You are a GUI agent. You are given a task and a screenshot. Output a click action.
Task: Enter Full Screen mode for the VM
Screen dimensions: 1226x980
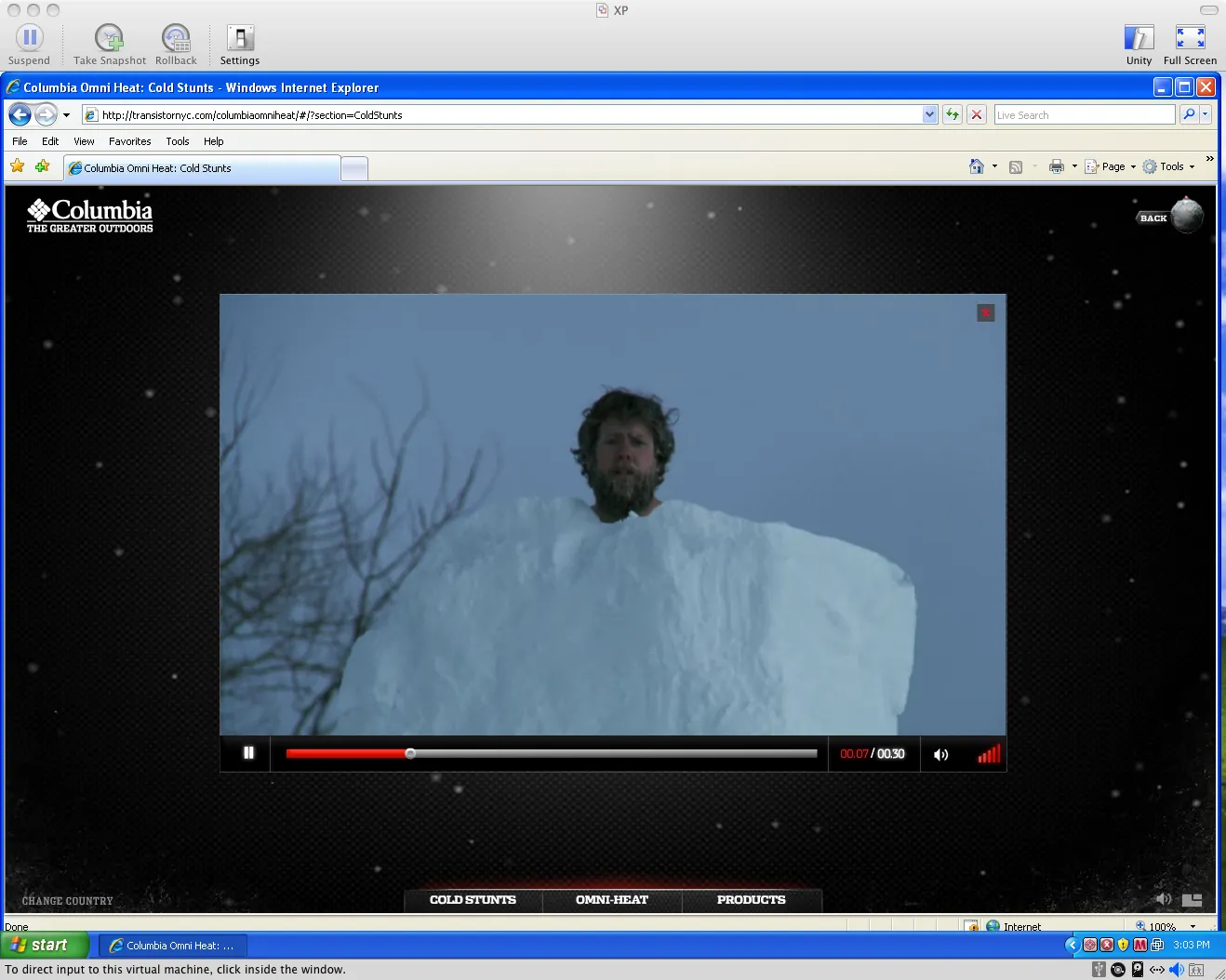1190,45
